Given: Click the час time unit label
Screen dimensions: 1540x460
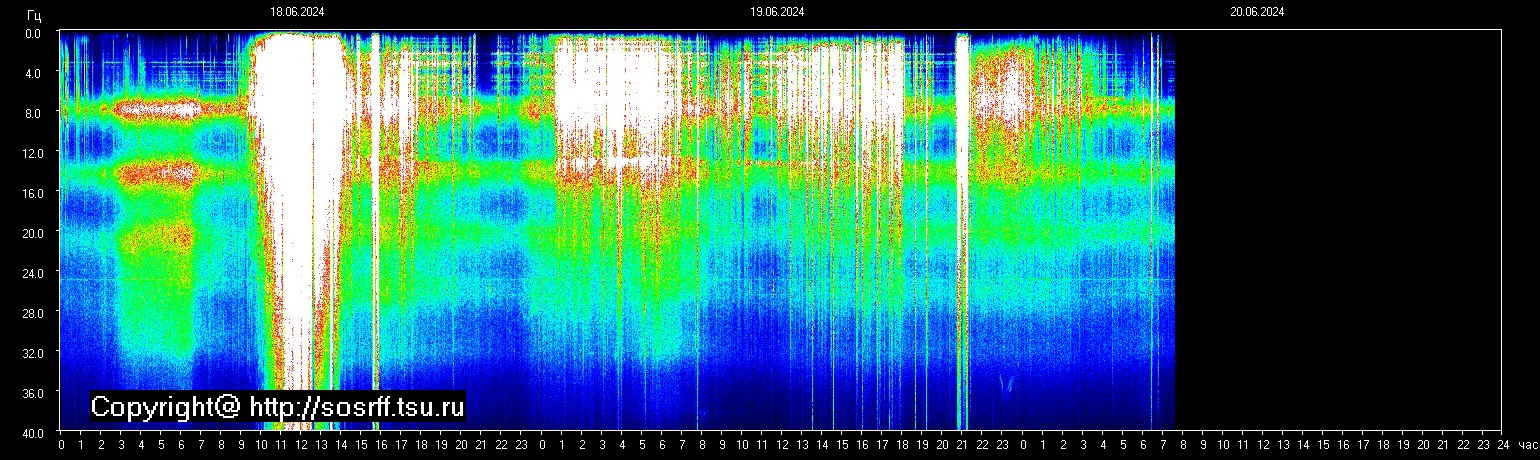Looking at the screenshot, I should pos(1527,444).
